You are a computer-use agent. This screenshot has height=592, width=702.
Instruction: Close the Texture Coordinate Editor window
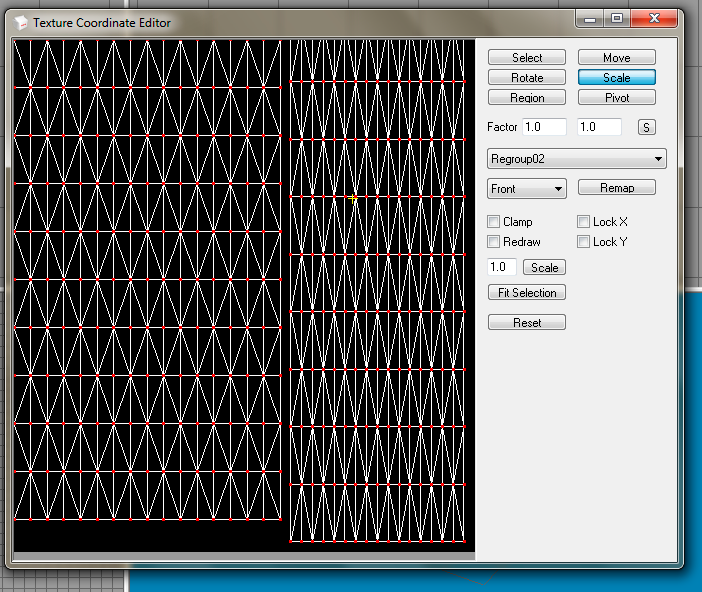[654, 19]
